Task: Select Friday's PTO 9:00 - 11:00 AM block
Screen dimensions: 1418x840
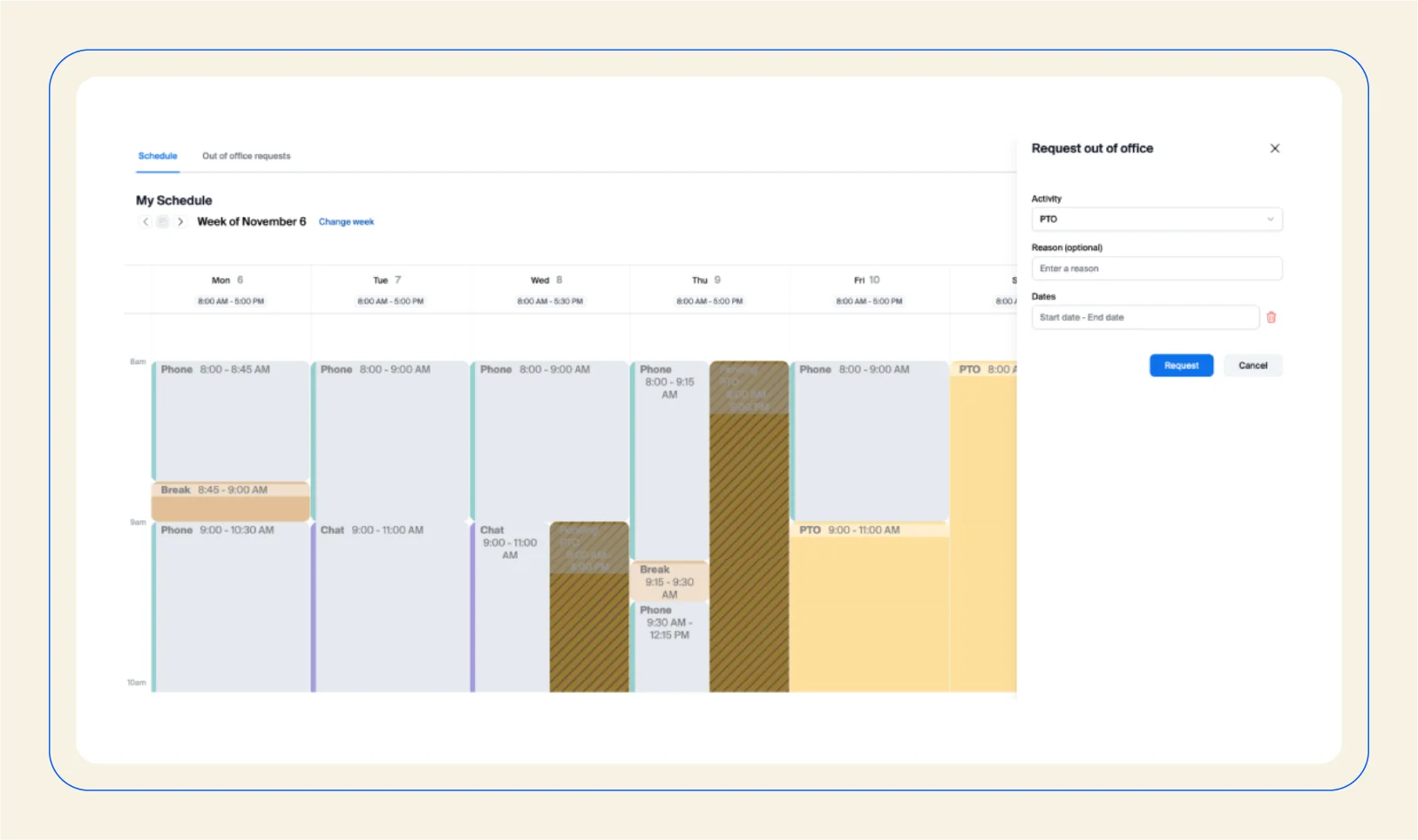Action: coord(869,601)
